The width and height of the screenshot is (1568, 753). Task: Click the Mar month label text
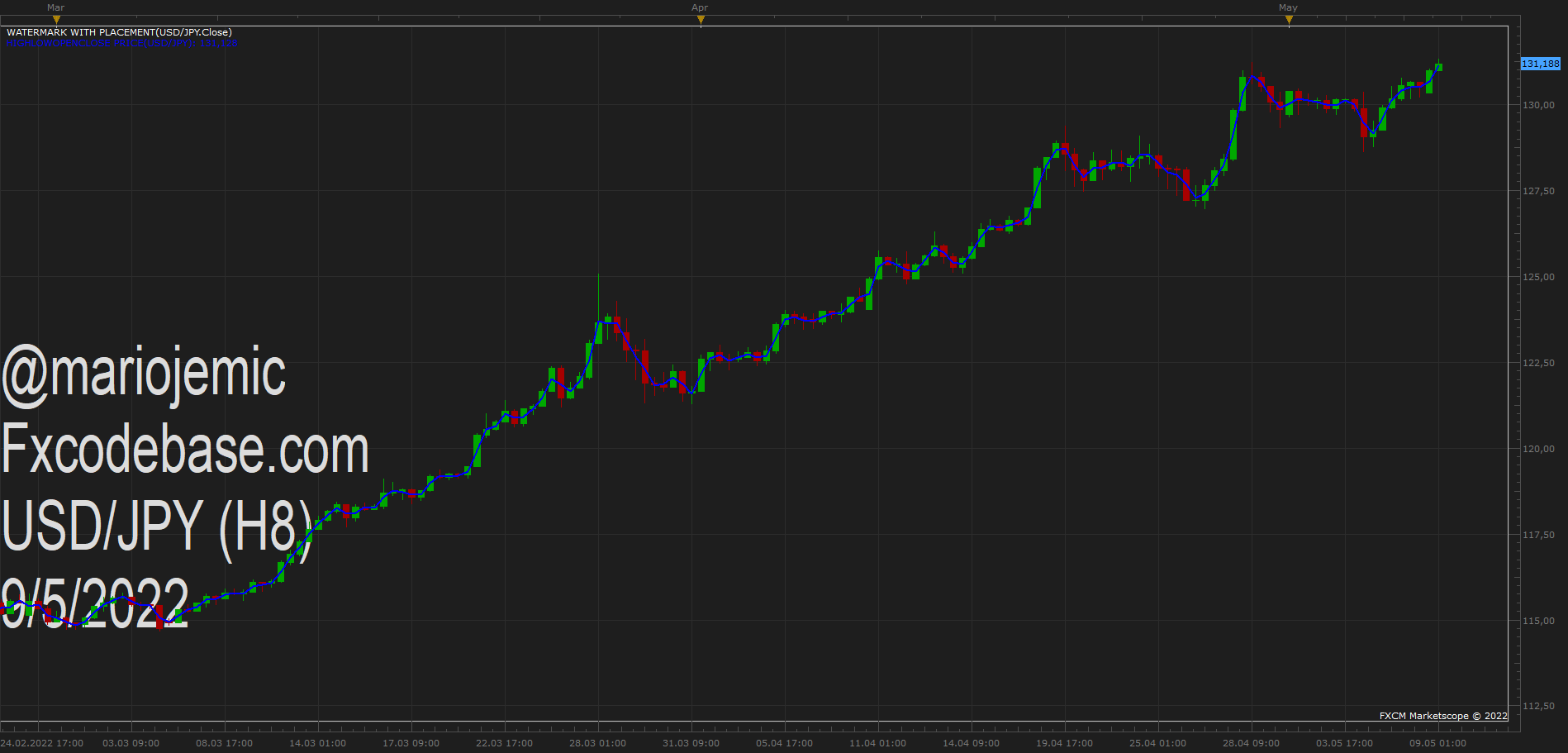pos(56,7)
